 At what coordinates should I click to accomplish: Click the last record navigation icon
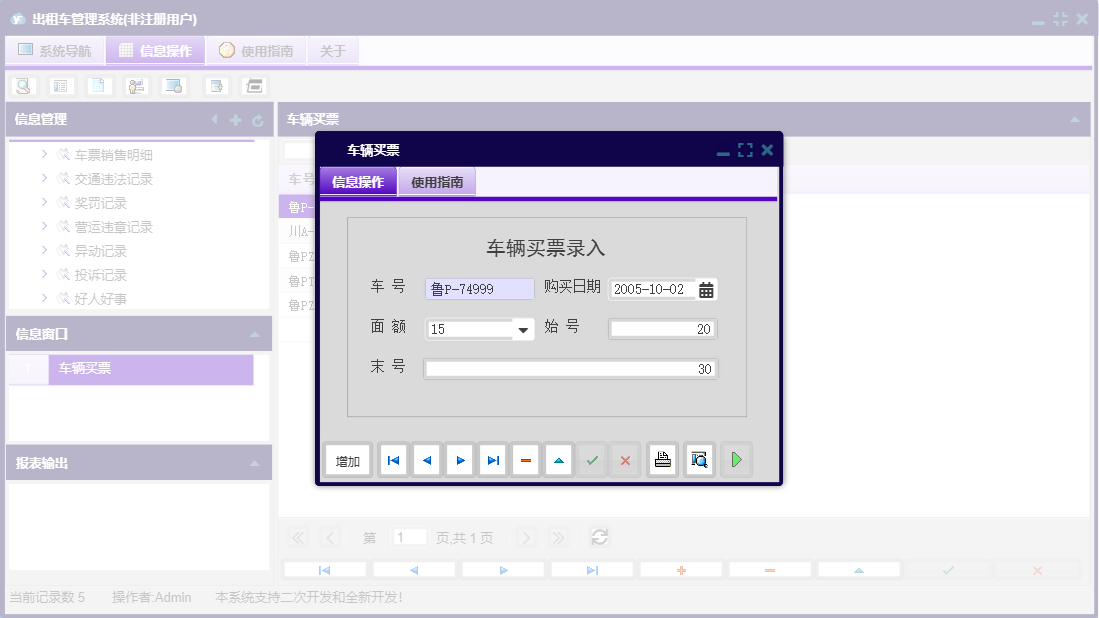tap(492, 459)
